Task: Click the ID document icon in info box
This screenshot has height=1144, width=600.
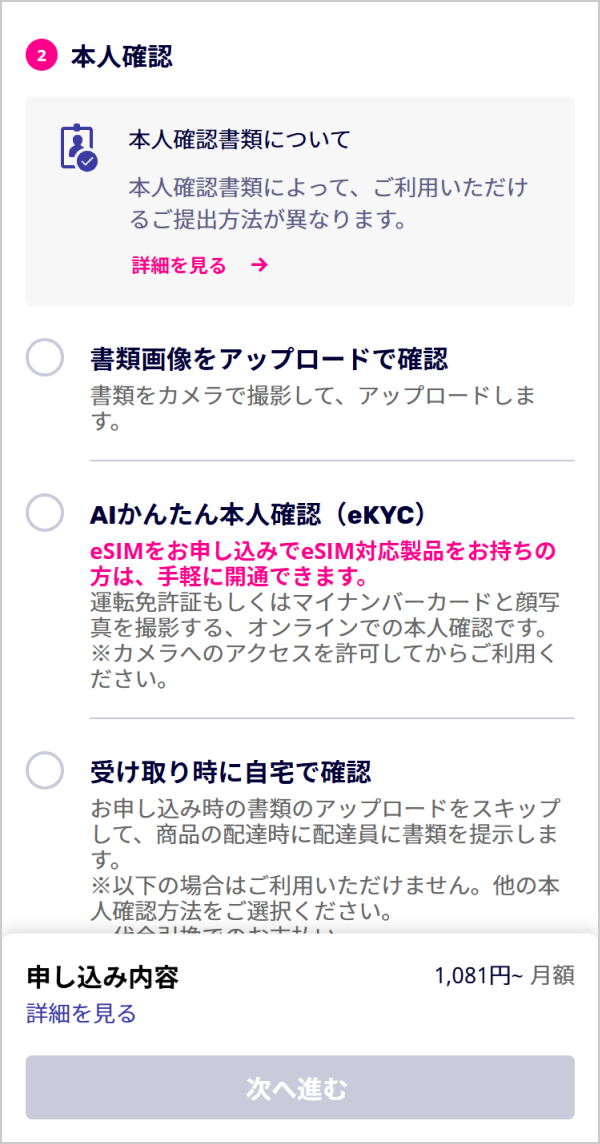Action: [77, 148]
